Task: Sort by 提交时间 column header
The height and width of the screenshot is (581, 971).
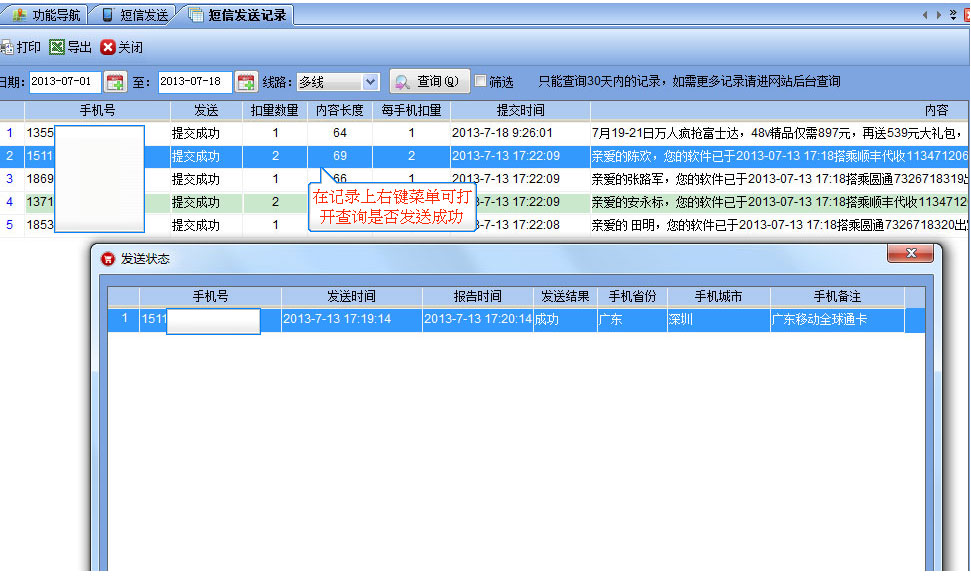Action: click(520, 110)
